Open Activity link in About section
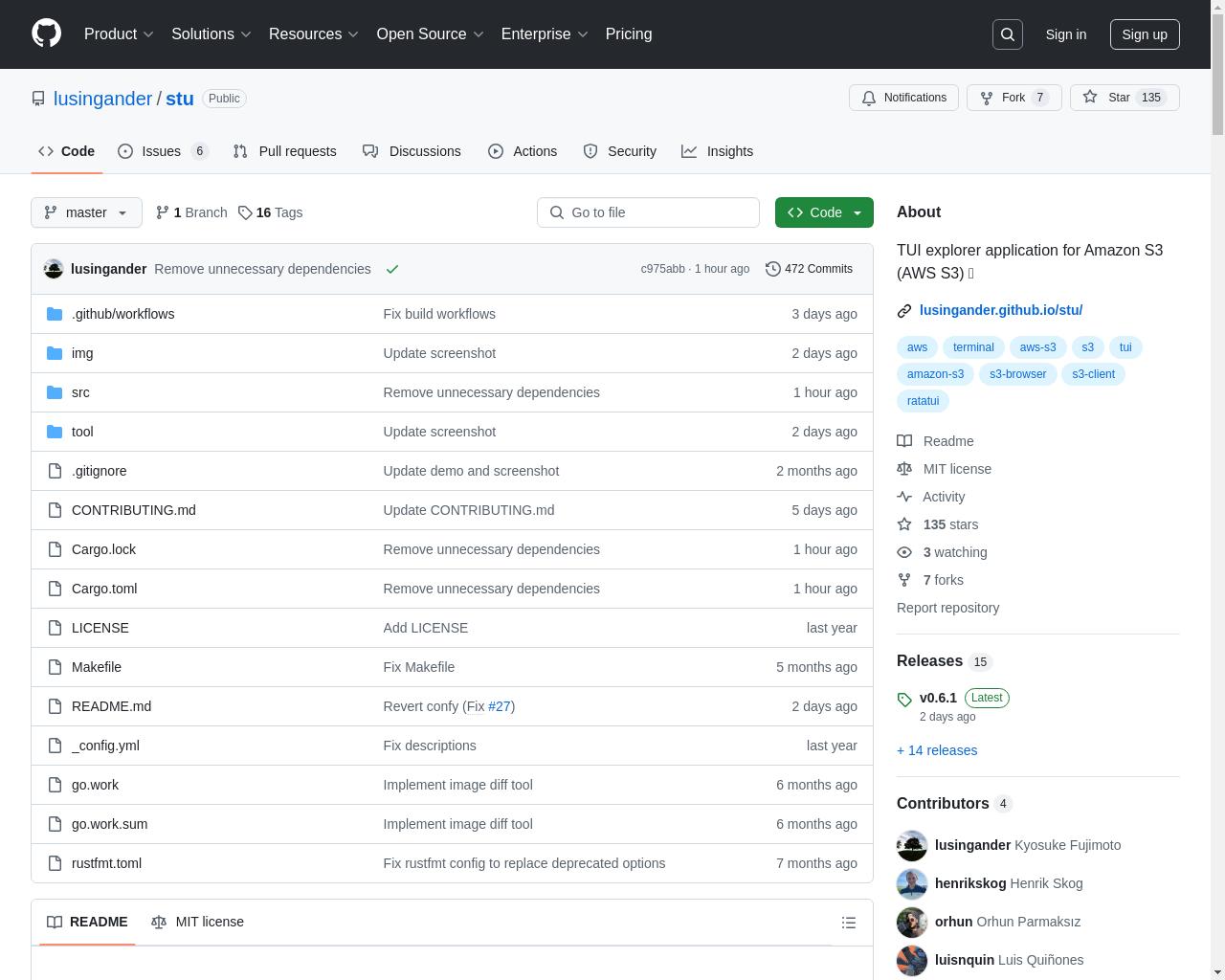The width and height of the screenshot is (1225, 980). pyautogui.click(x=931, y=497)
